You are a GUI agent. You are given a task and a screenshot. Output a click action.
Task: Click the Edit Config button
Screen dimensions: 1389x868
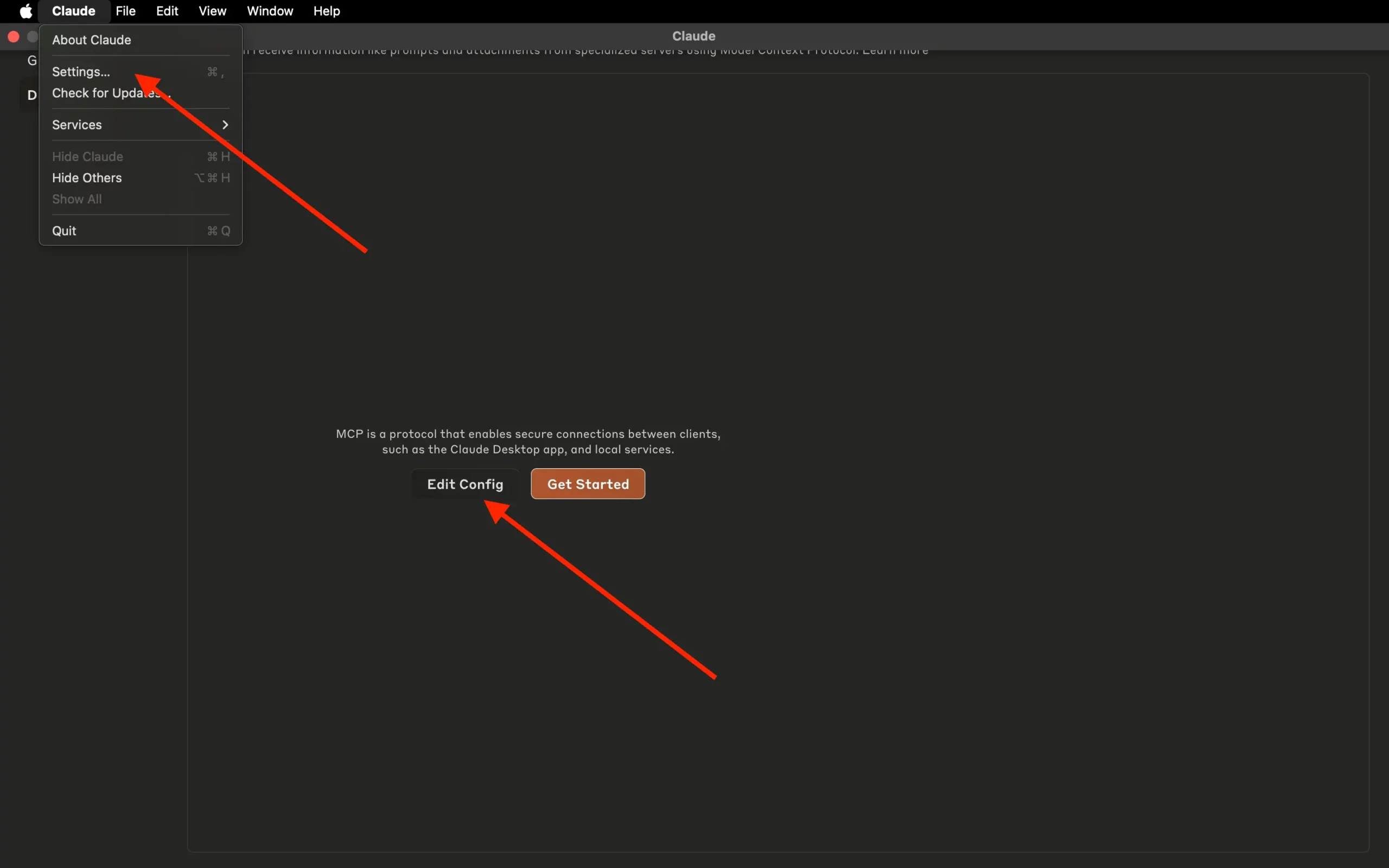point(465,484)
